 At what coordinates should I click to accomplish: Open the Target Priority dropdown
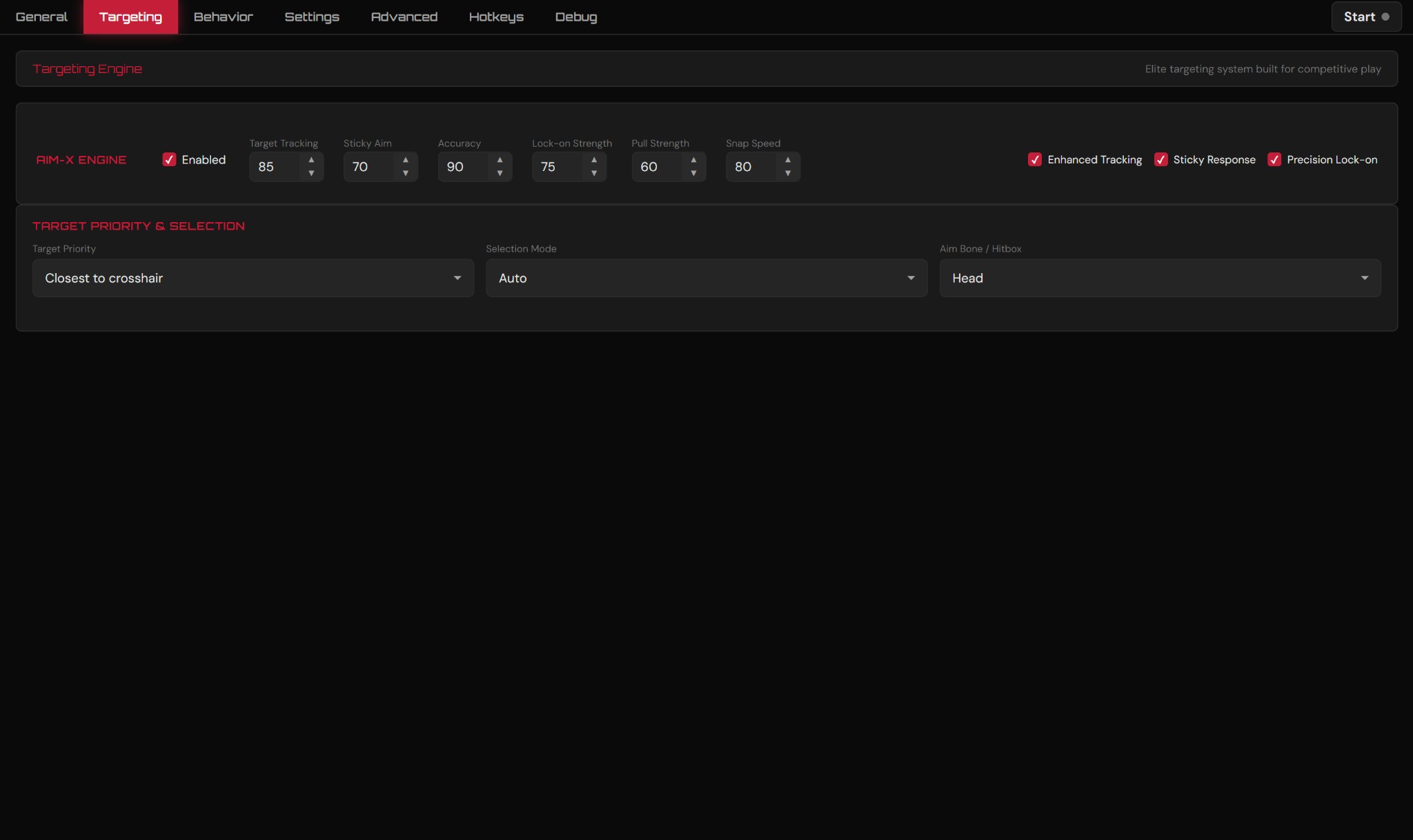[253, 278]
